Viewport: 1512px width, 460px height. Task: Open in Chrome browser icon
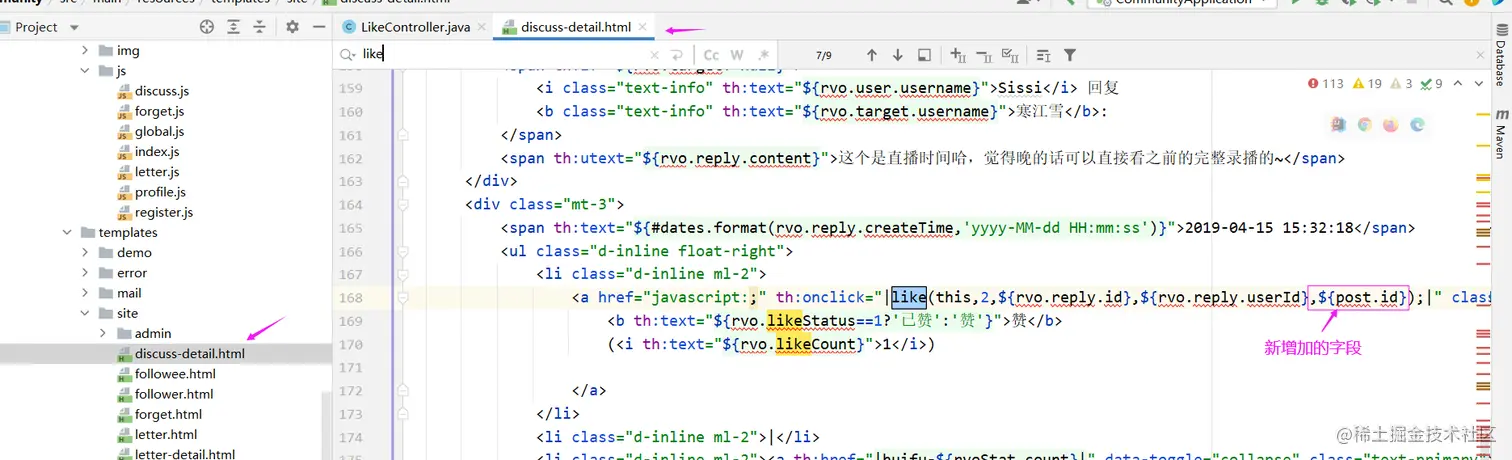pyautogui.click(x=1365, y=125)
